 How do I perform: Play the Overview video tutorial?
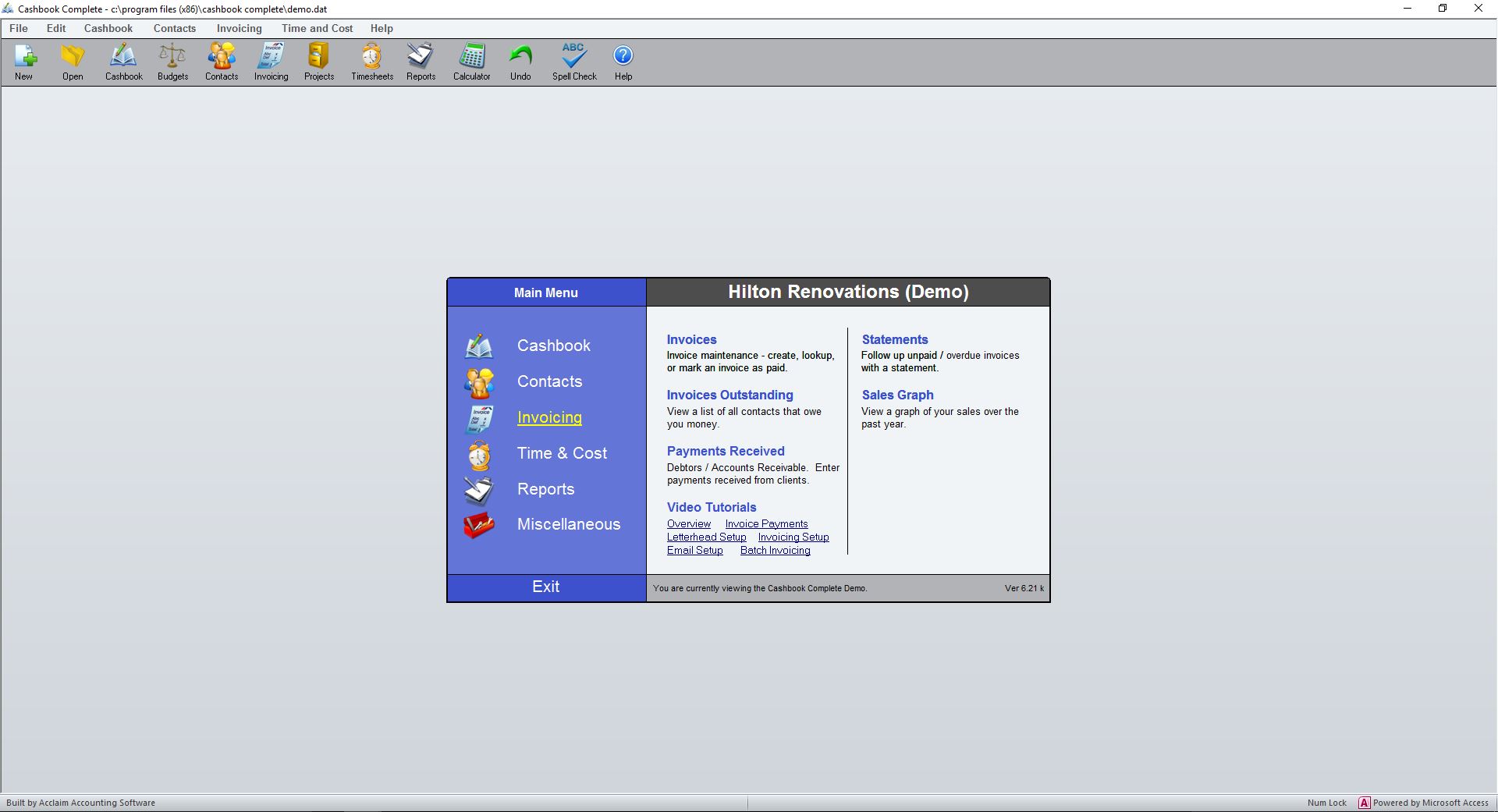(689, 524)
